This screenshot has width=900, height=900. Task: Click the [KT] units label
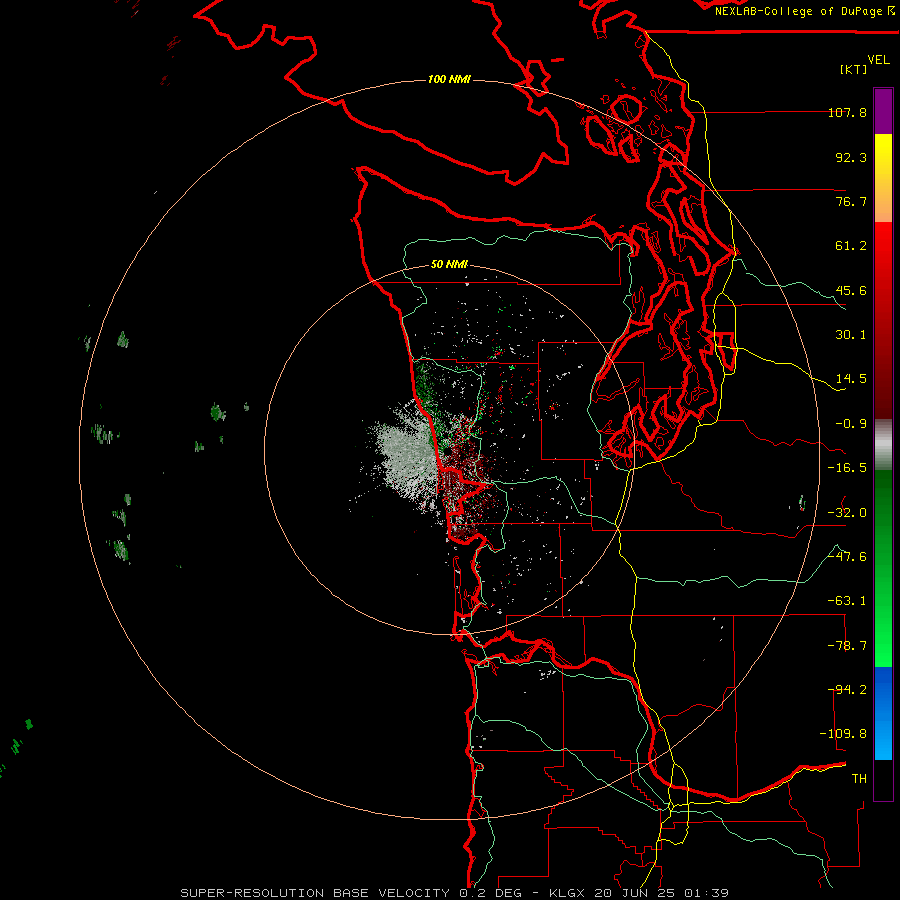pyautogui.click(x=854, y=69)
